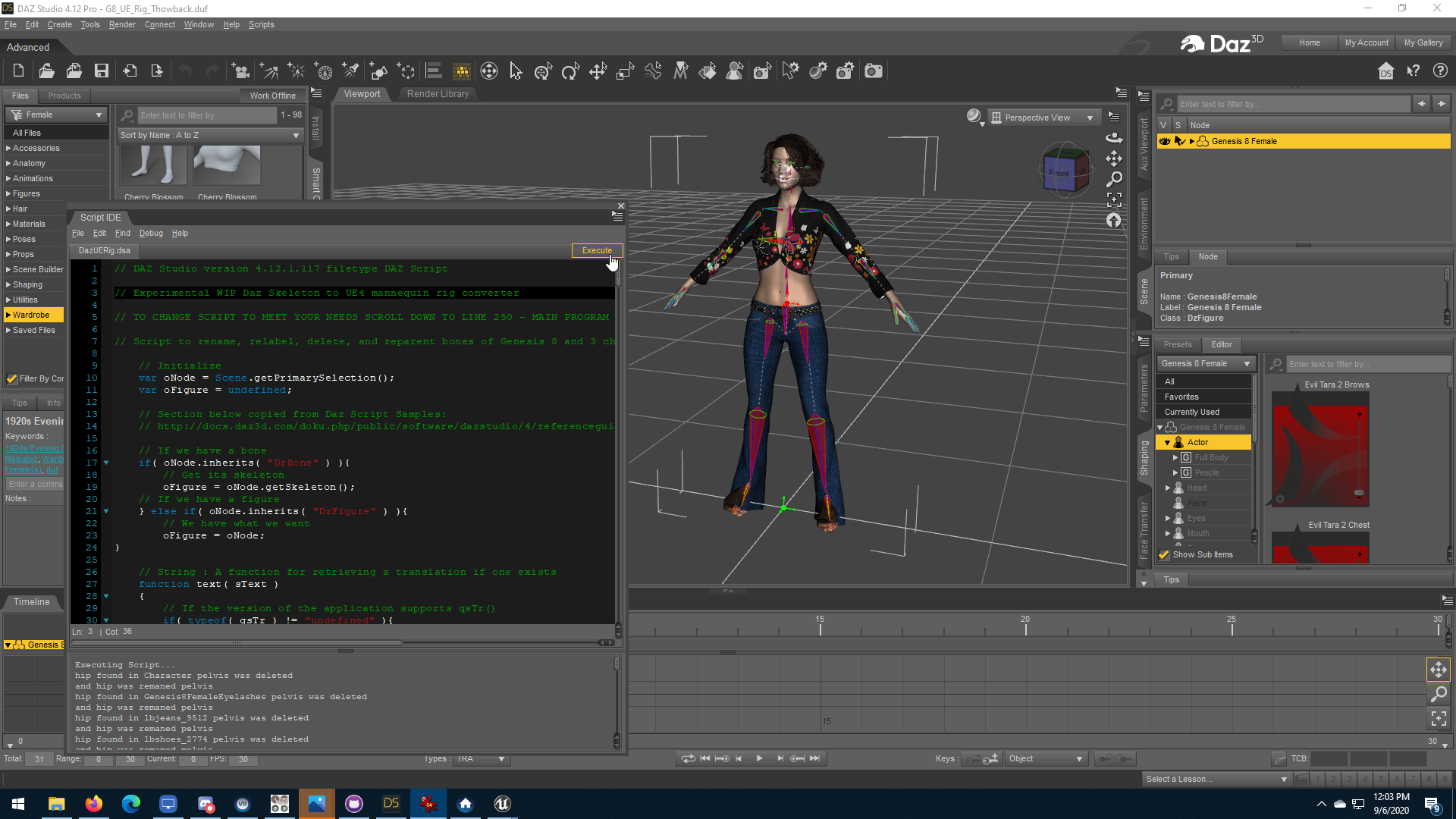Select the Node Selection arrow tool
The height and width of the screenshot is (819, 1456).
pyautogui.click(x=516, y=71)
